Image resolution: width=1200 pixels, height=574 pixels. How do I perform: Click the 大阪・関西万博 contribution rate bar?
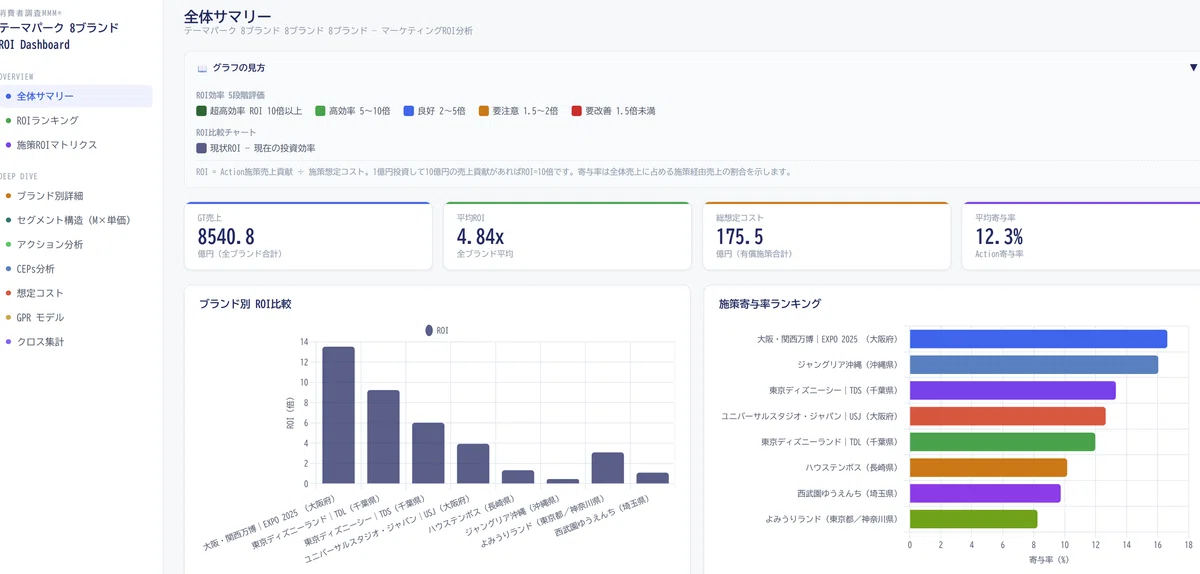[1038, 339]
